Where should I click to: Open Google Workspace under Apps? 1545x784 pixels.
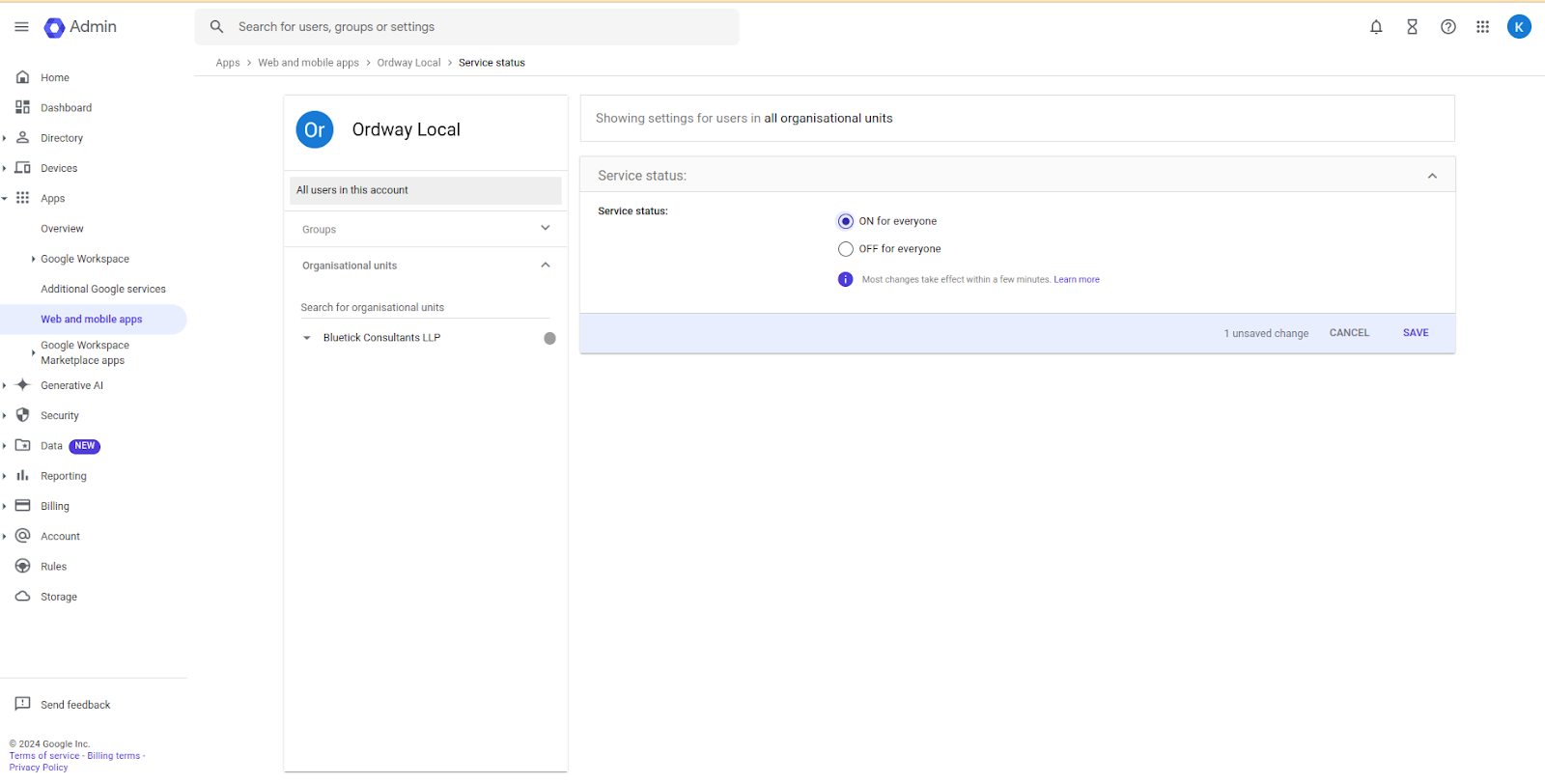pyautogui.click(x=85, y=259)
